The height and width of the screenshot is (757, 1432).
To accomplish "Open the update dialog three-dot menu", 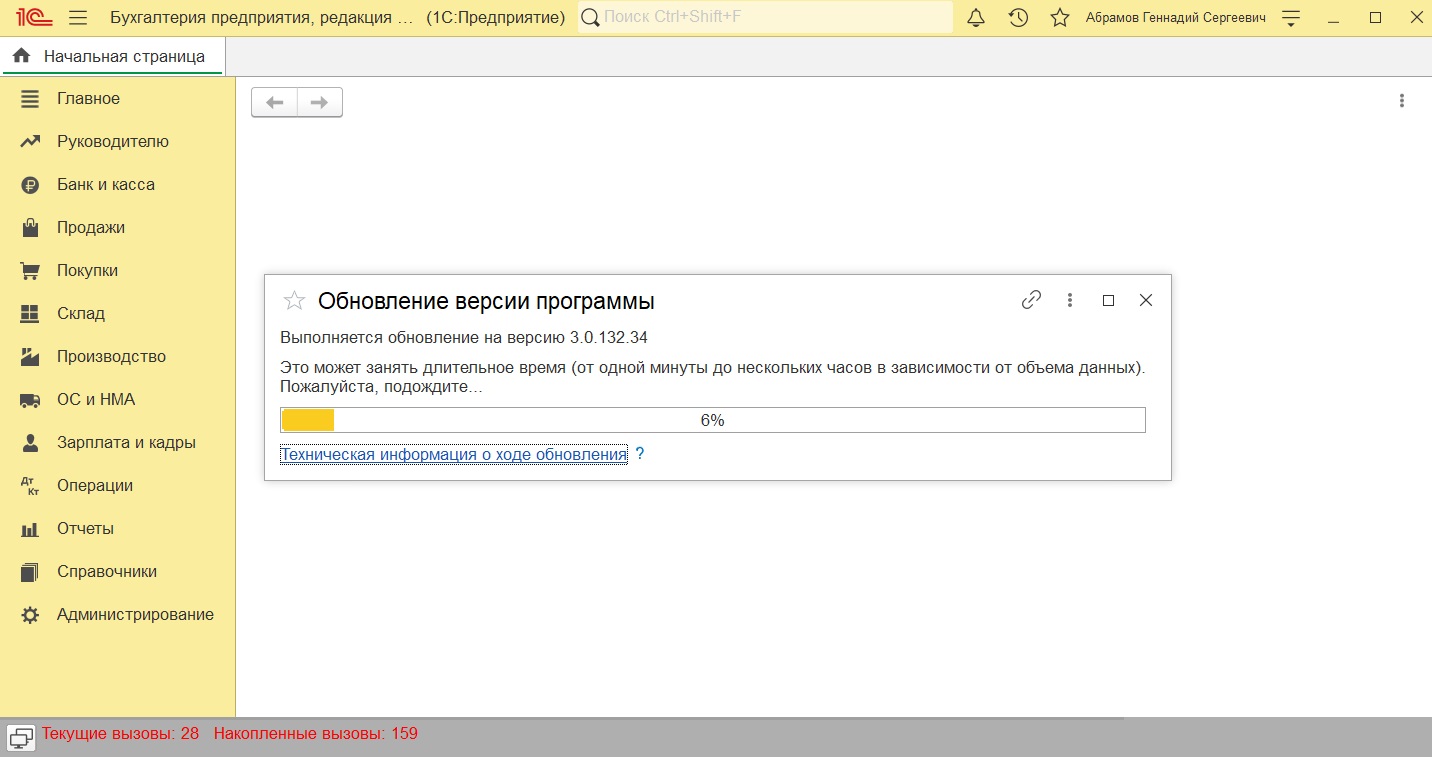I will [1070, 300].
